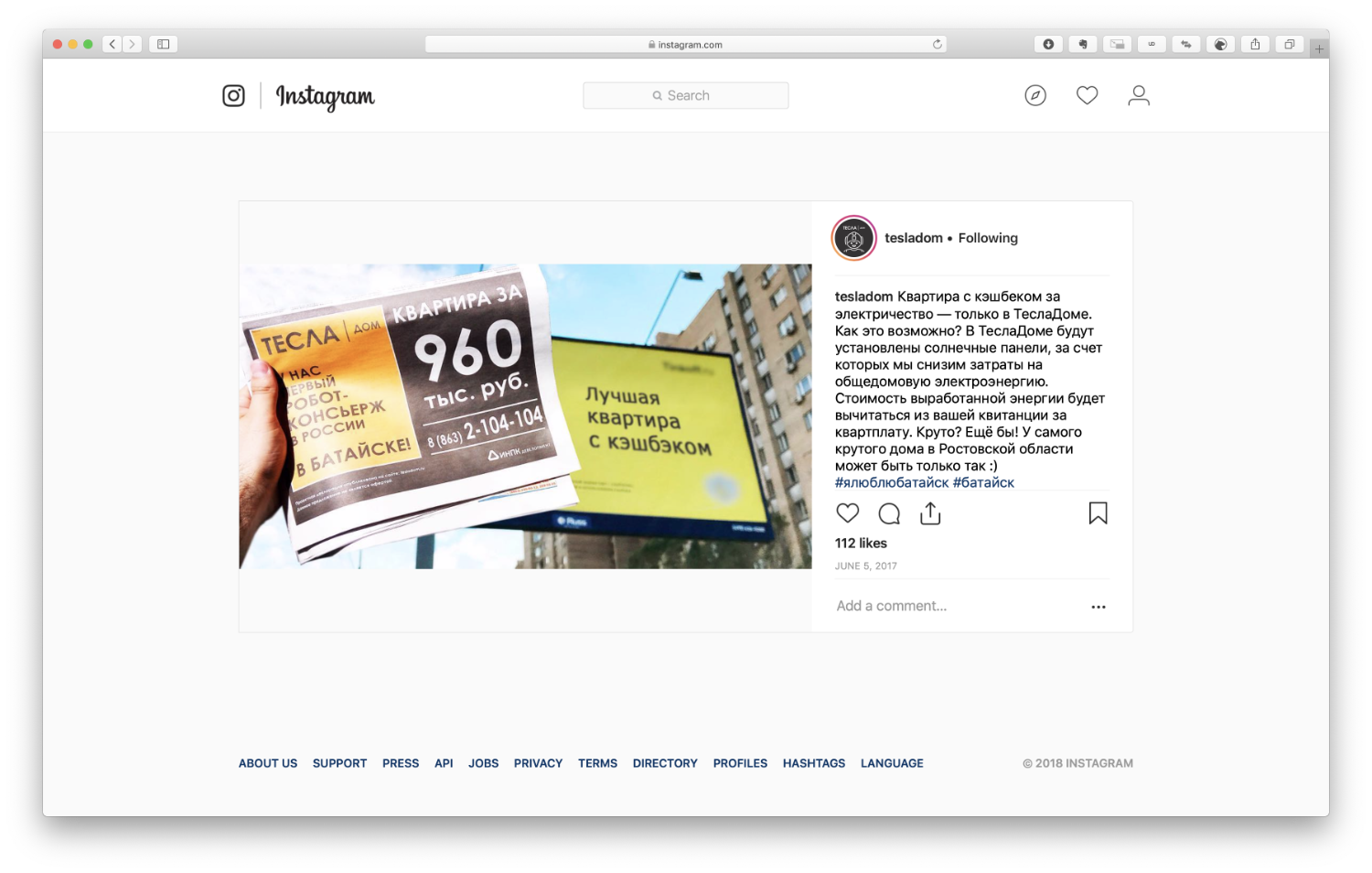Focus the Instagram Search field

[686, 95]
